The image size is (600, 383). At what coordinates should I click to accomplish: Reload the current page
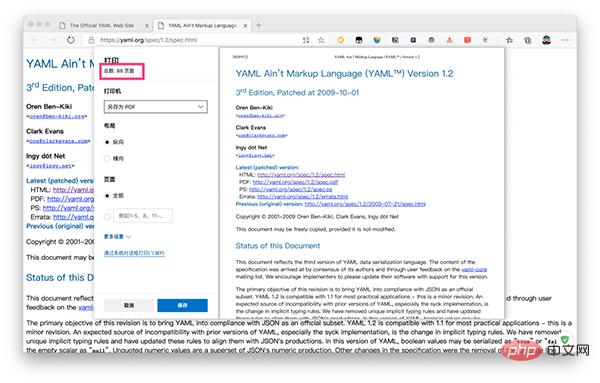[71, 40]
